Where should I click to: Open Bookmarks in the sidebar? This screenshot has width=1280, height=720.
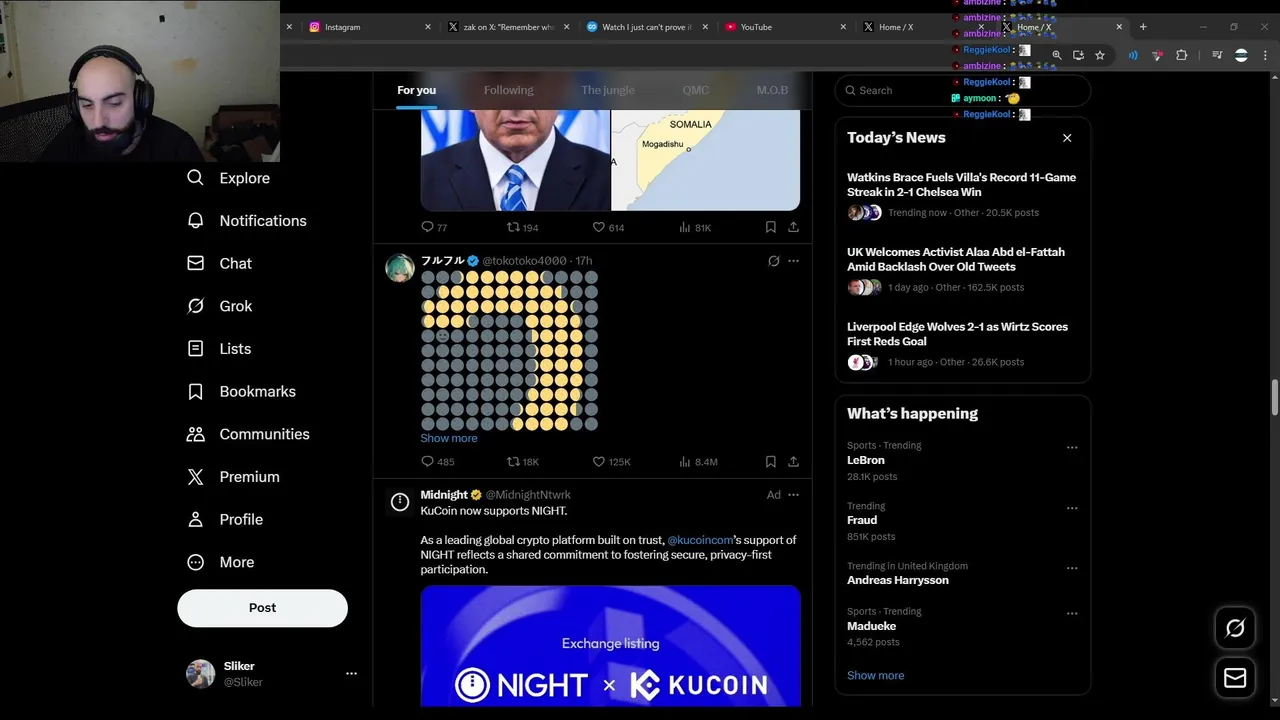click(x=241, y=391)
